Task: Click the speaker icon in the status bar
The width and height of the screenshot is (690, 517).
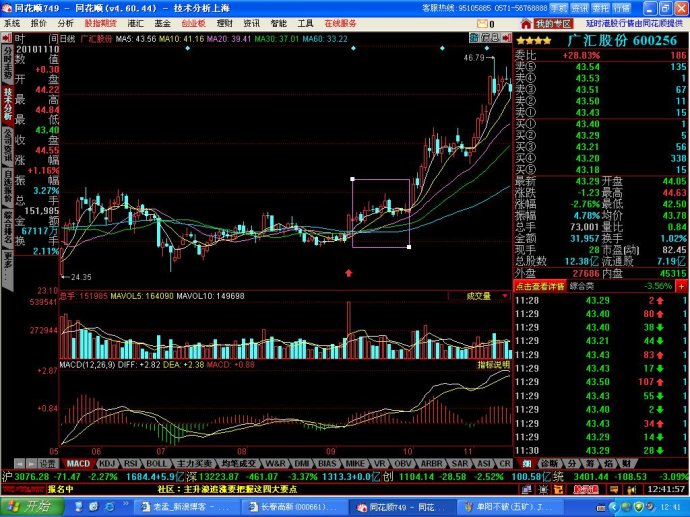Action: 631,489
